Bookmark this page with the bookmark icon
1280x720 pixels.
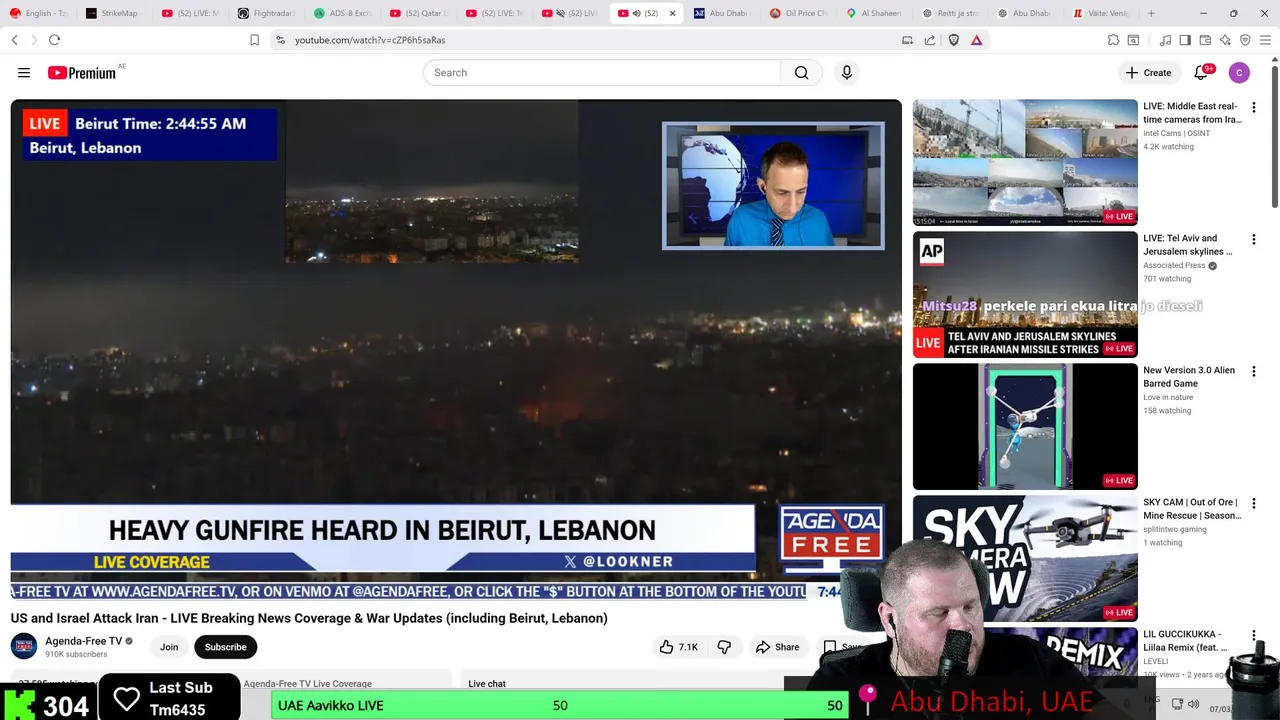[x=254, y=40]
